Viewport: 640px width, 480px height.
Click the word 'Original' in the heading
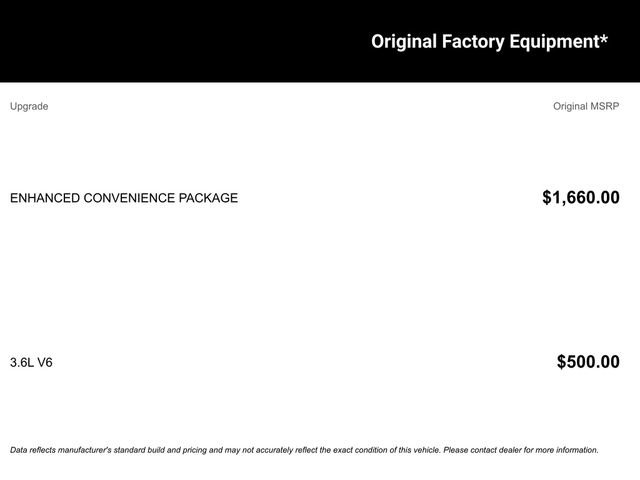coord(404,42)
